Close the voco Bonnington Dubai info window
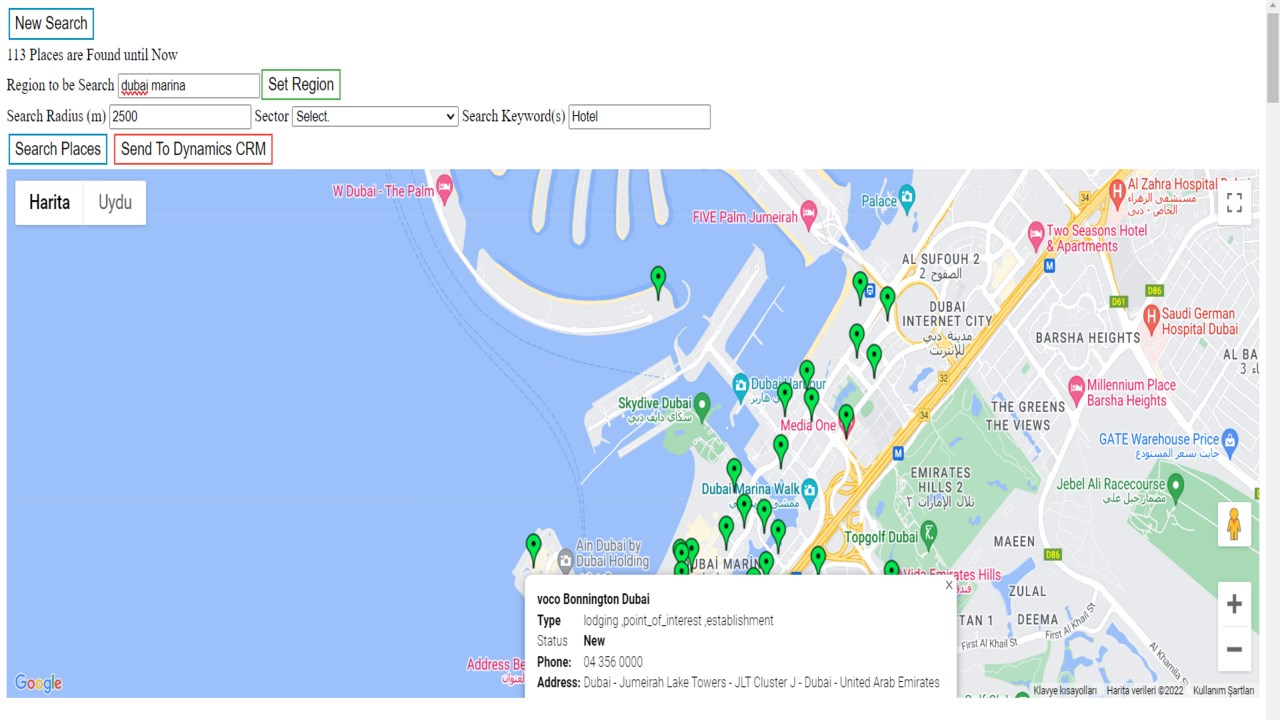 [x=949, y=585]
